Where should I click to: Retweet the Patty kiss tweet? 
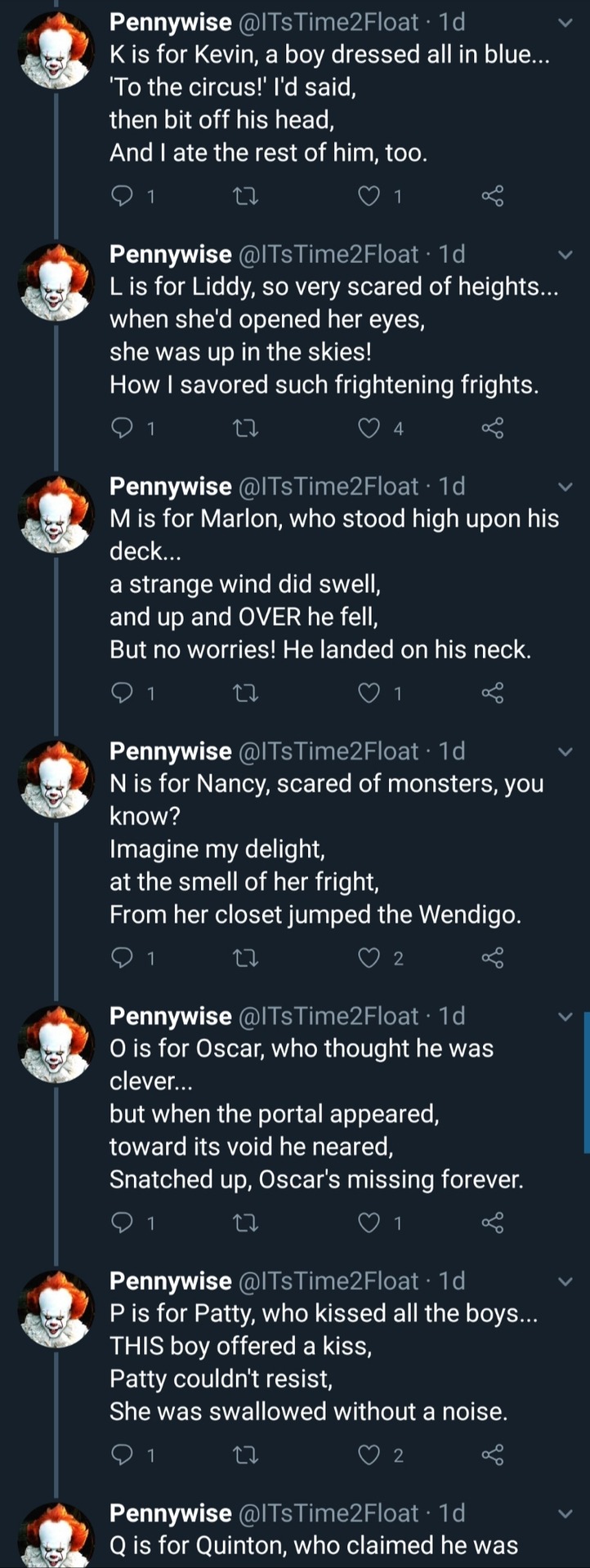click(x=246, y=1454)
